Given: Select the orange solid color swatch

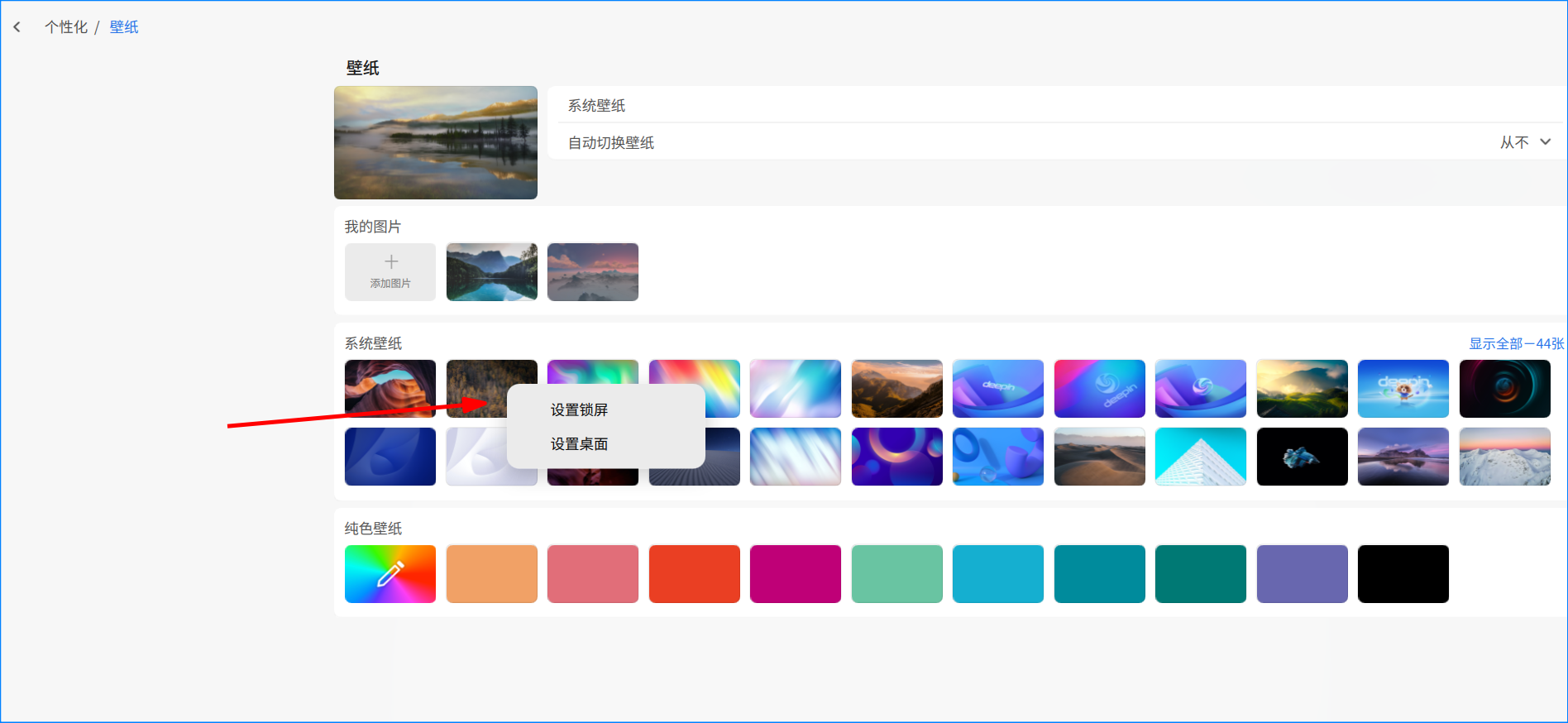Looking at the screenshot, I should pos(492,573).
